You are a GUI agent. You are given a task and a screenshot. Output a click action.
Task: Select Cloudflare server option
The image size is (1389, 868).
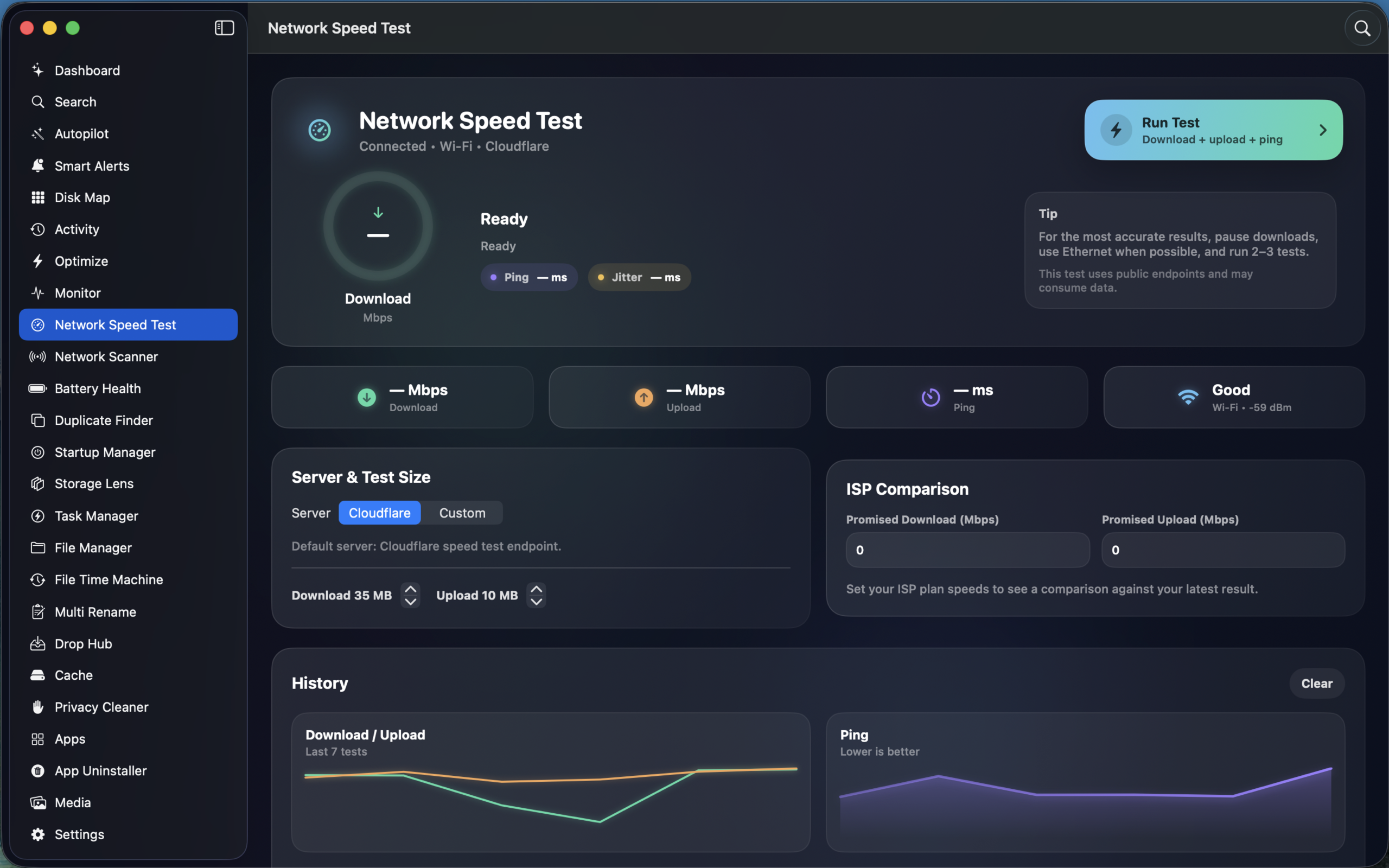379,513
